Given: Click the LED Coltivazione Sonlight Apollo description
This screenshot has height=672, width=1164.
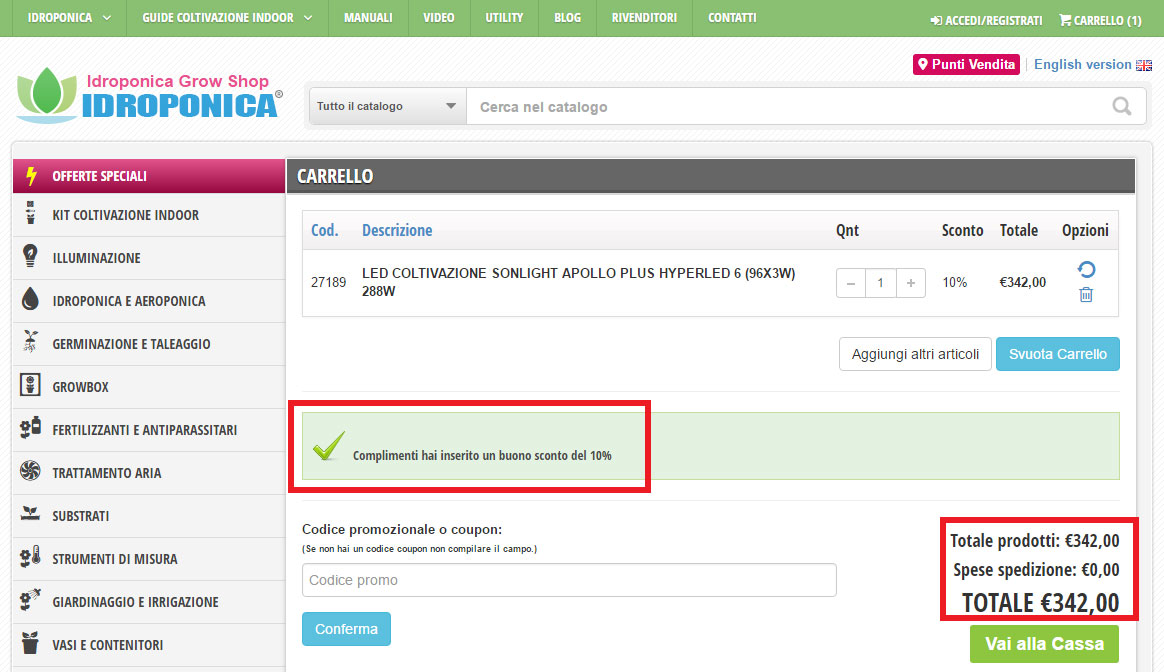Looking at the screenshot, I should [x=578, y=282].
